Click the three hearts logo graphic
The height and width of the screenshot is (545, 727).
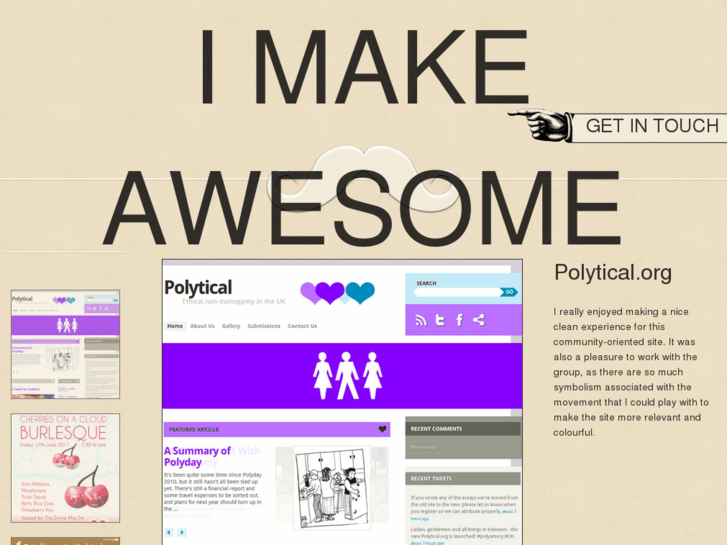337,293
